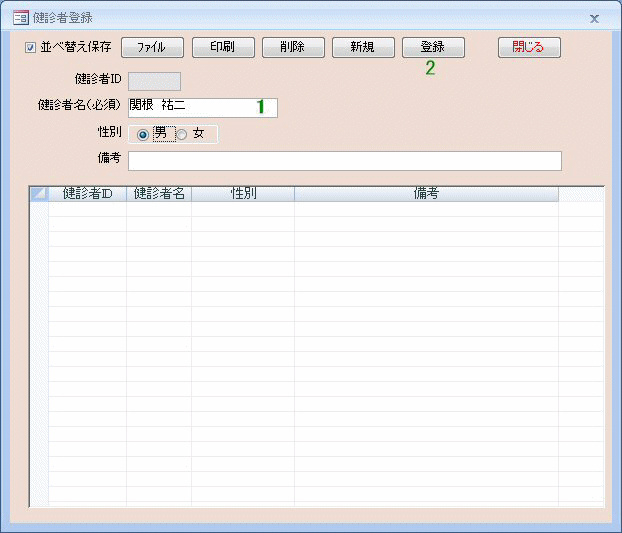Click the 備考 column header in grid
This screenshot has width=622, height=533.
point(426,194)
